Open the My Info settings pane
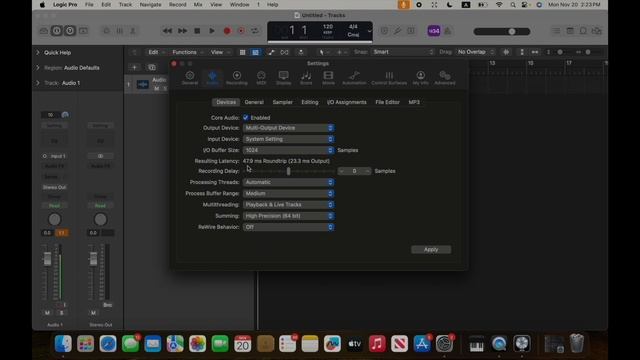 click(x=420, y=78)
